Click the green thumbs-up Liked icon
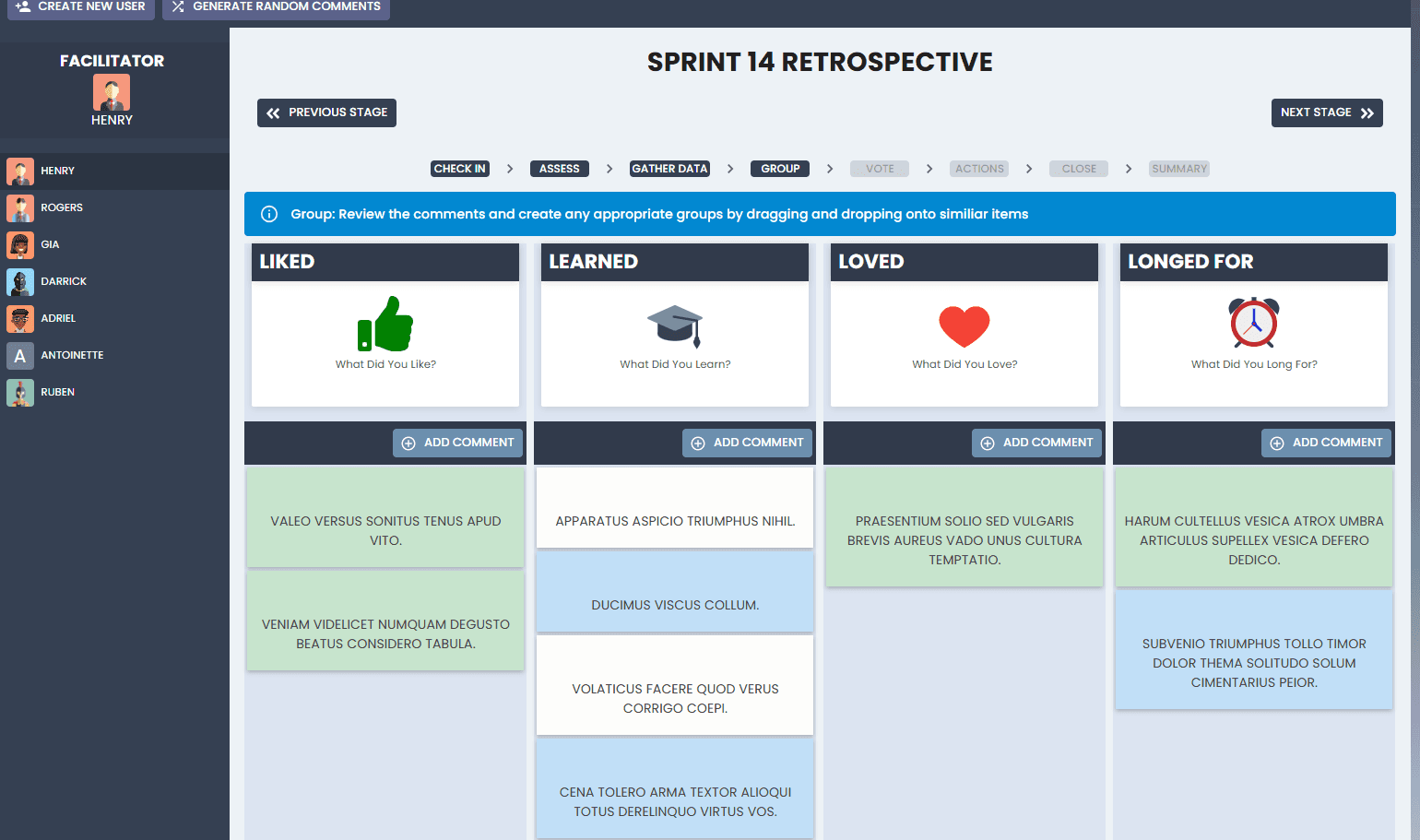Screen dimensions: 1420x840 [x=385, y=324]
